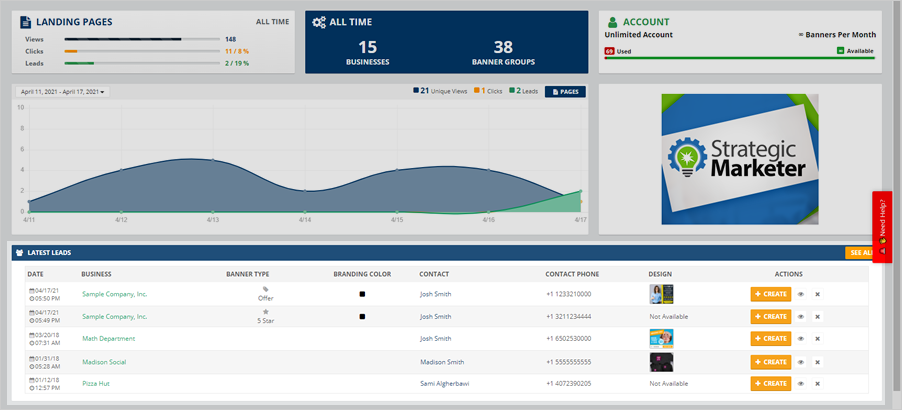
Task: Click the X icon for Math Department lead
Action: (817, 339)
